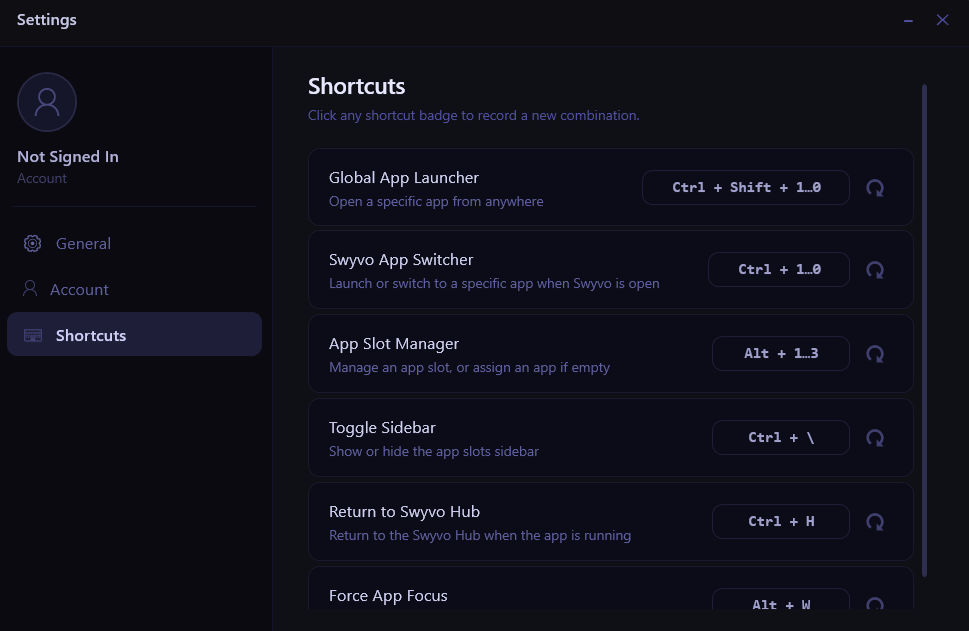Image resolution: width=969 pixels, height=631 pixels.
Task: Click the Return to Swyvo Hub title
Action: pyautogui.click(x=404, y=512)
